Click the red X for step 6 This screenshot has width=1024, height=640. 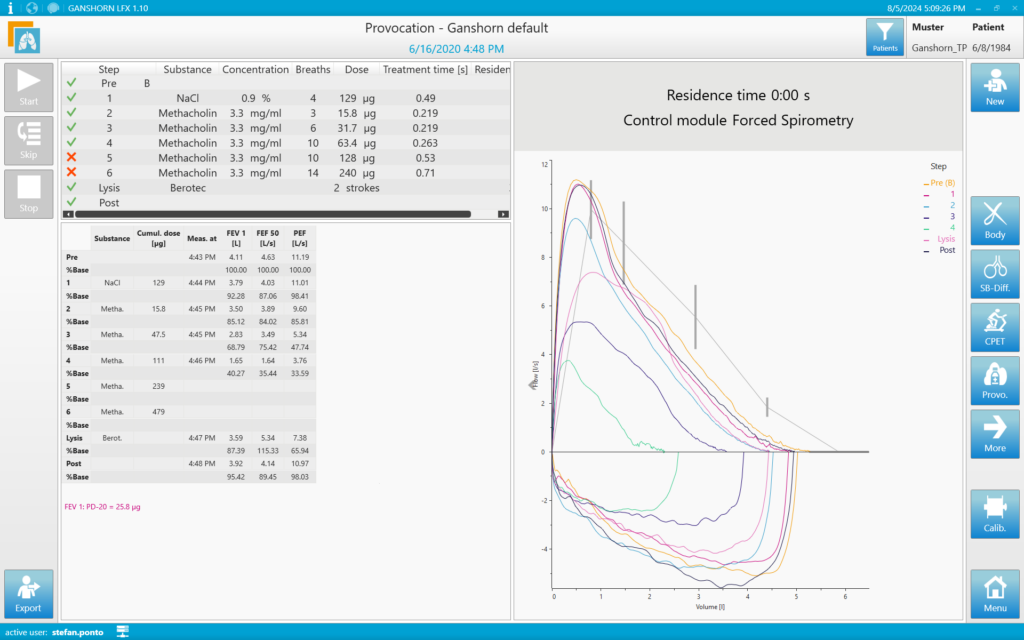(71, 172)
